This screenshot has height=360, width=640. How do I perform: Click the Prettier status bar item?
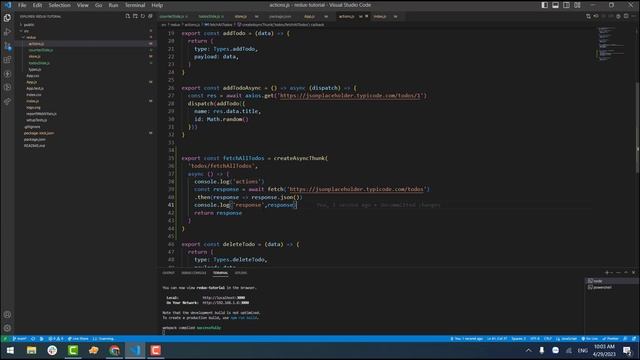tap(611, 339)
